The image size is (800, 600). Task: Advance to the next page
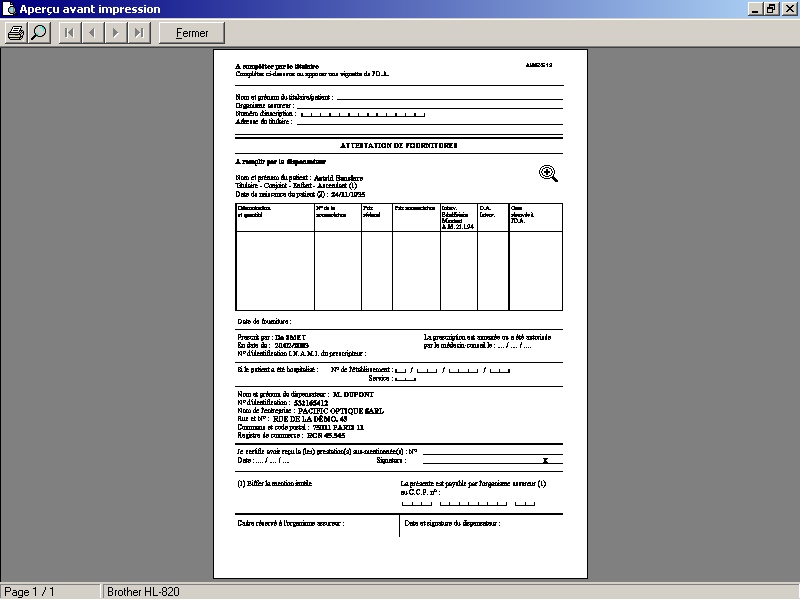coord(116,33)
